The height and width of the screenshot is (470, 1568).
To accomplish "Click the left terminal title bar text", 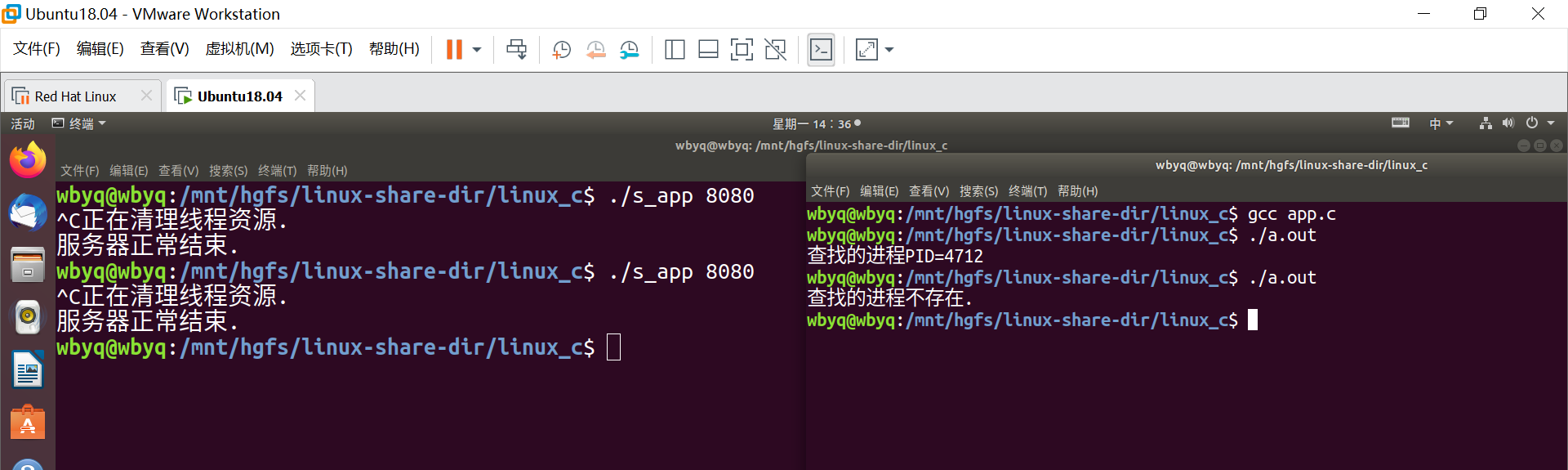I will pos(811,145).
